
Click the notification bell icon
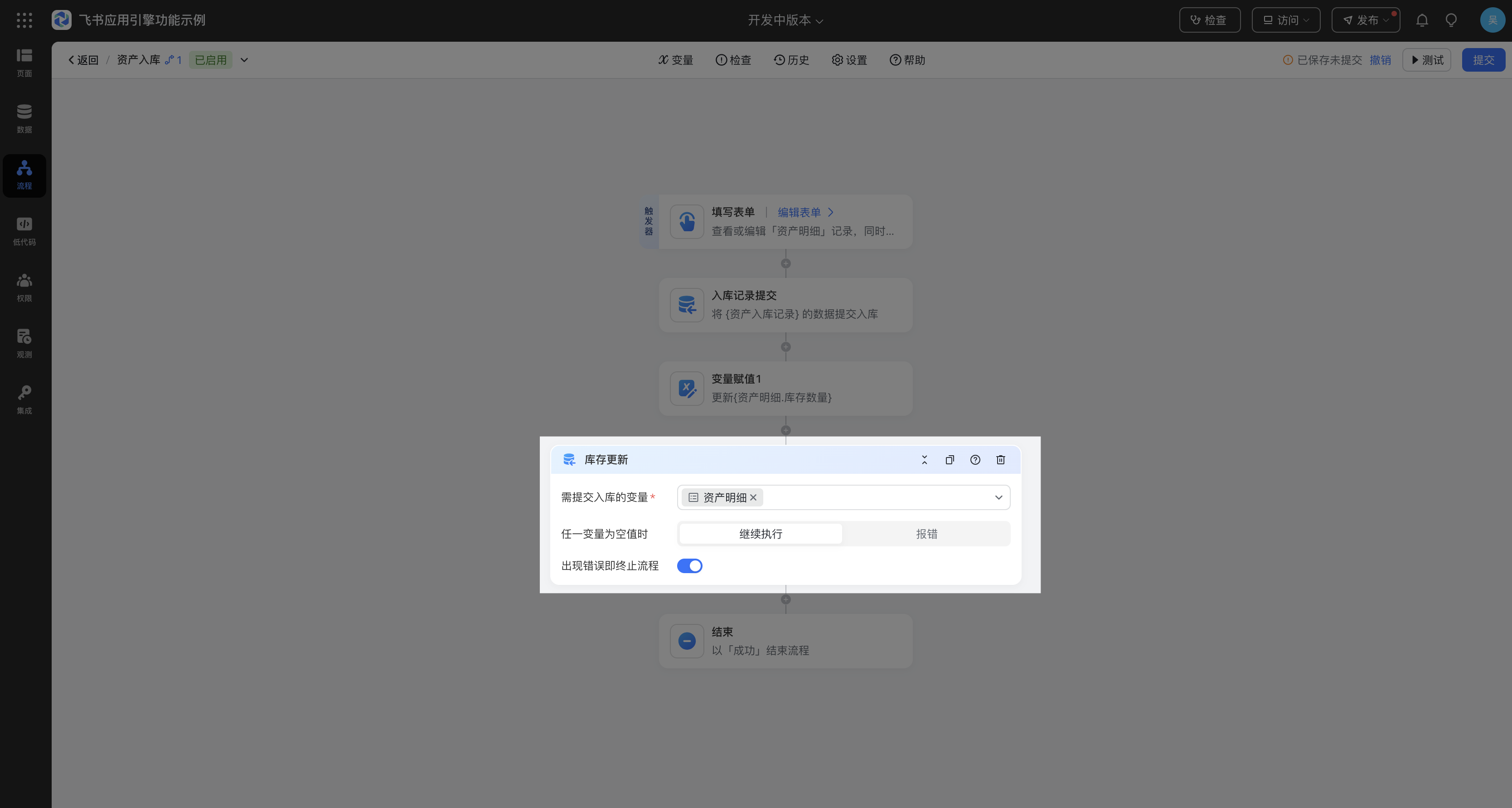pyautogui.click(x=1422, y=20)
